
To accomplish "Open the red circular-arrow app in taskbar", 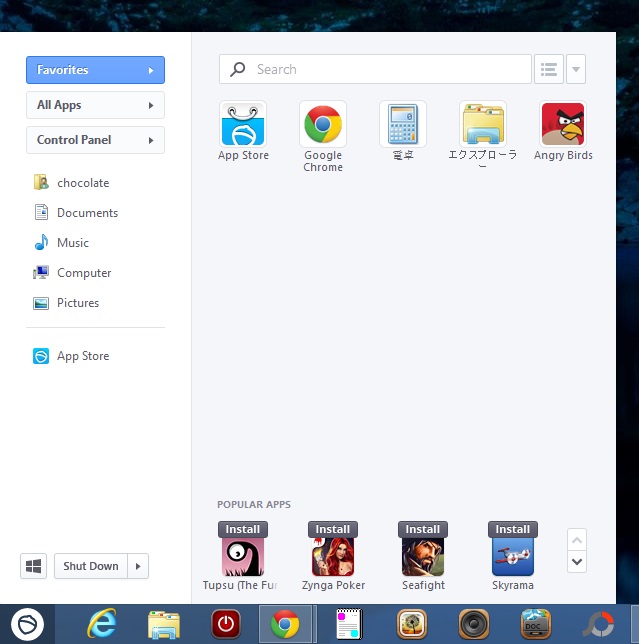I will (x=598, y=624).
